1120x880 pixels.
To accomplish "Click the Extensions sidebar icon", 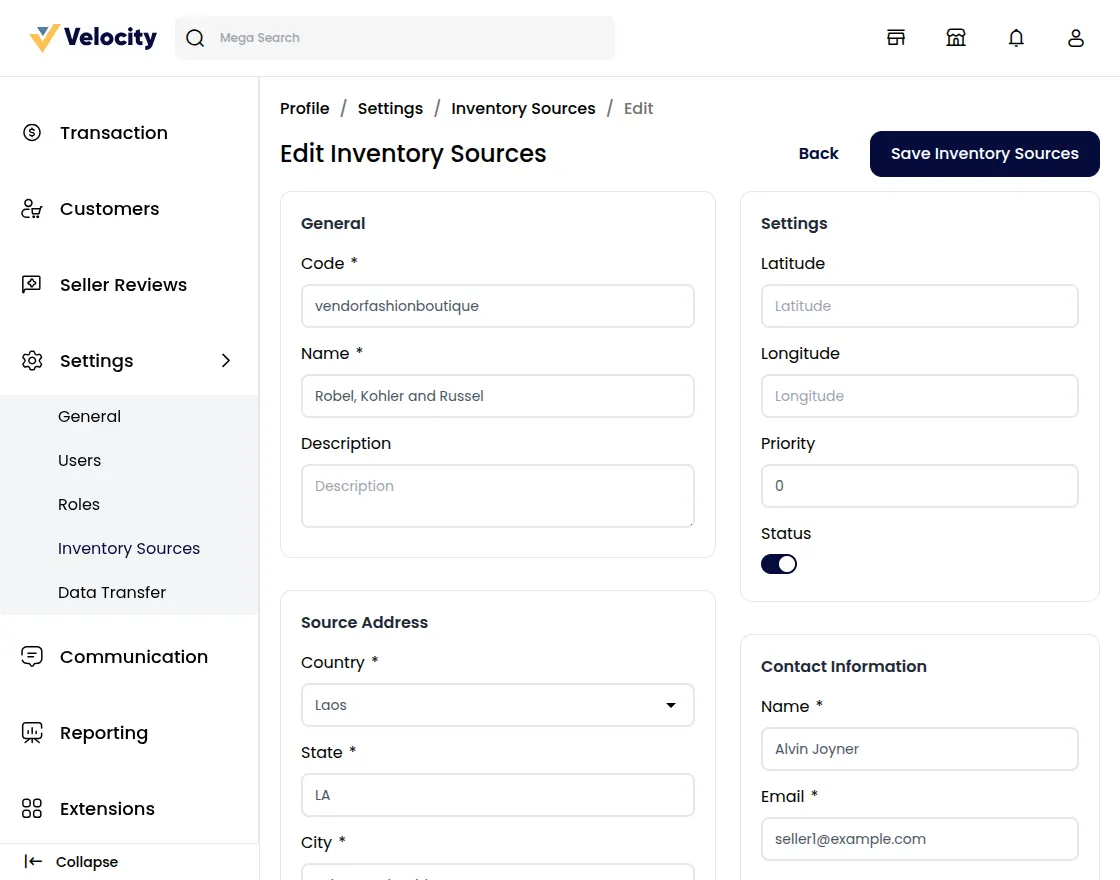I will coord(32,809).
